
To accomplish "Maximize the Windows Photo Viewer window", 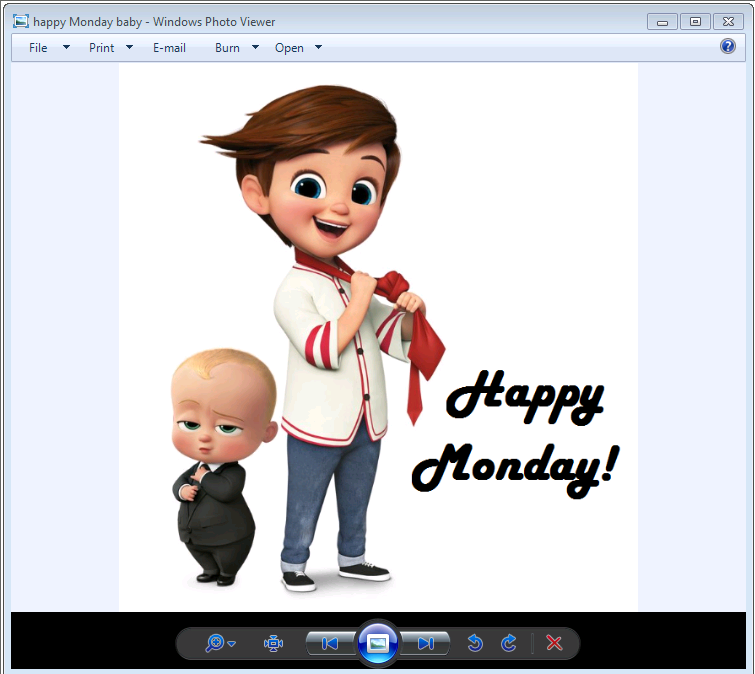I will [x=695, y=22].
